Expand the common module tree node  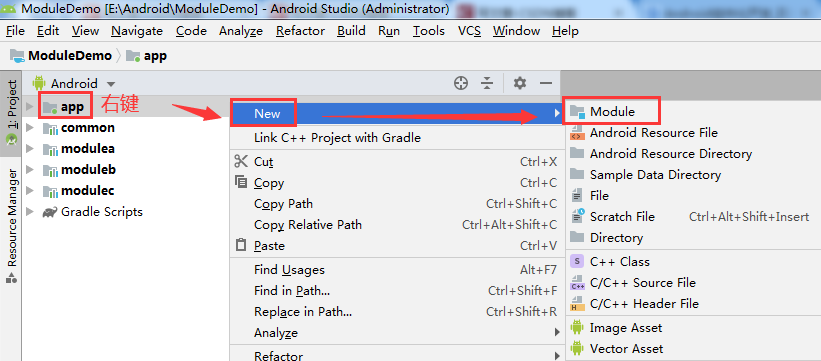click(x=29, y=128)
